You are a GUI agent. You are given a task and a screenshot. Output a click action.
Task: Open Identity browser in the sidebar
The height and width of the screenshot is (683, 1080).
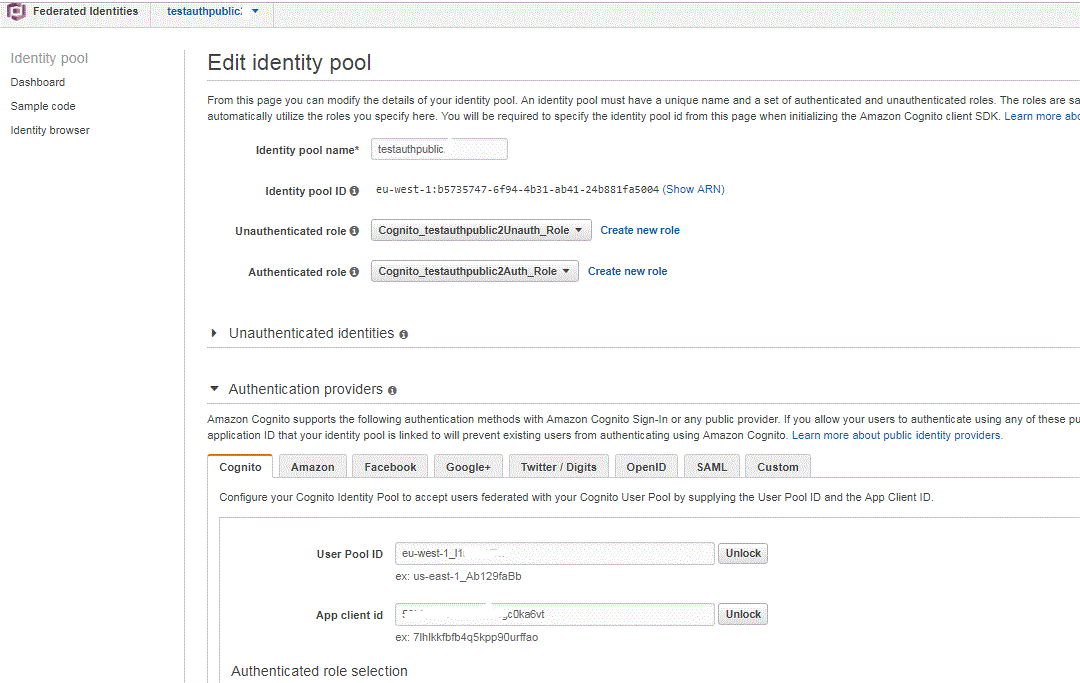50,130
